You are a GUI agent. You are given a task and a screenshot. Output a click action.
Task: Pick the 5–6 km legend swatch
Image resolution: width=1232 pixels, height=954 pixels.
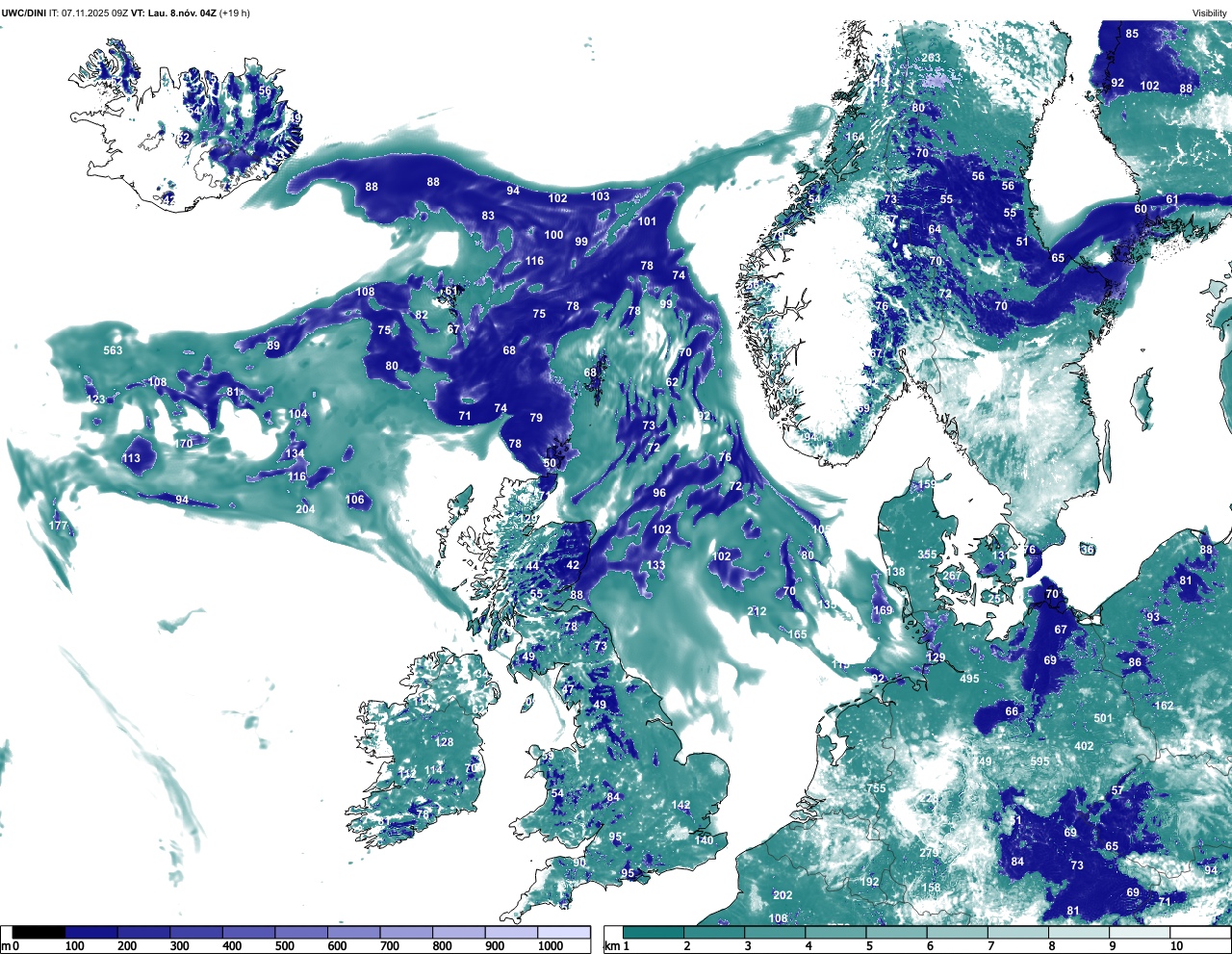click(897, 932)
